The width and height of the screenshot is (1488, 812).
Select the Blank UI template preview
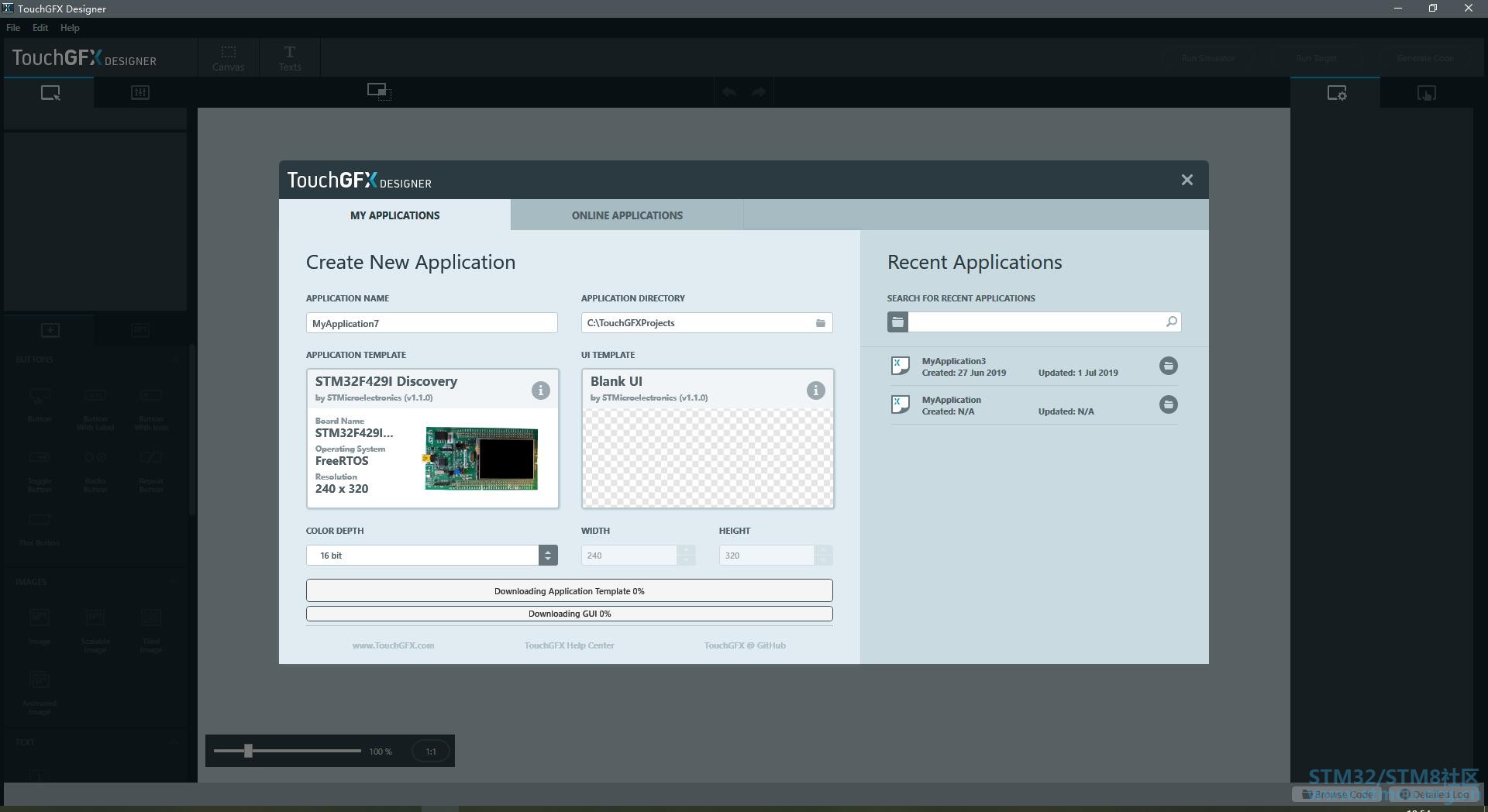click(x=708, y=458)
